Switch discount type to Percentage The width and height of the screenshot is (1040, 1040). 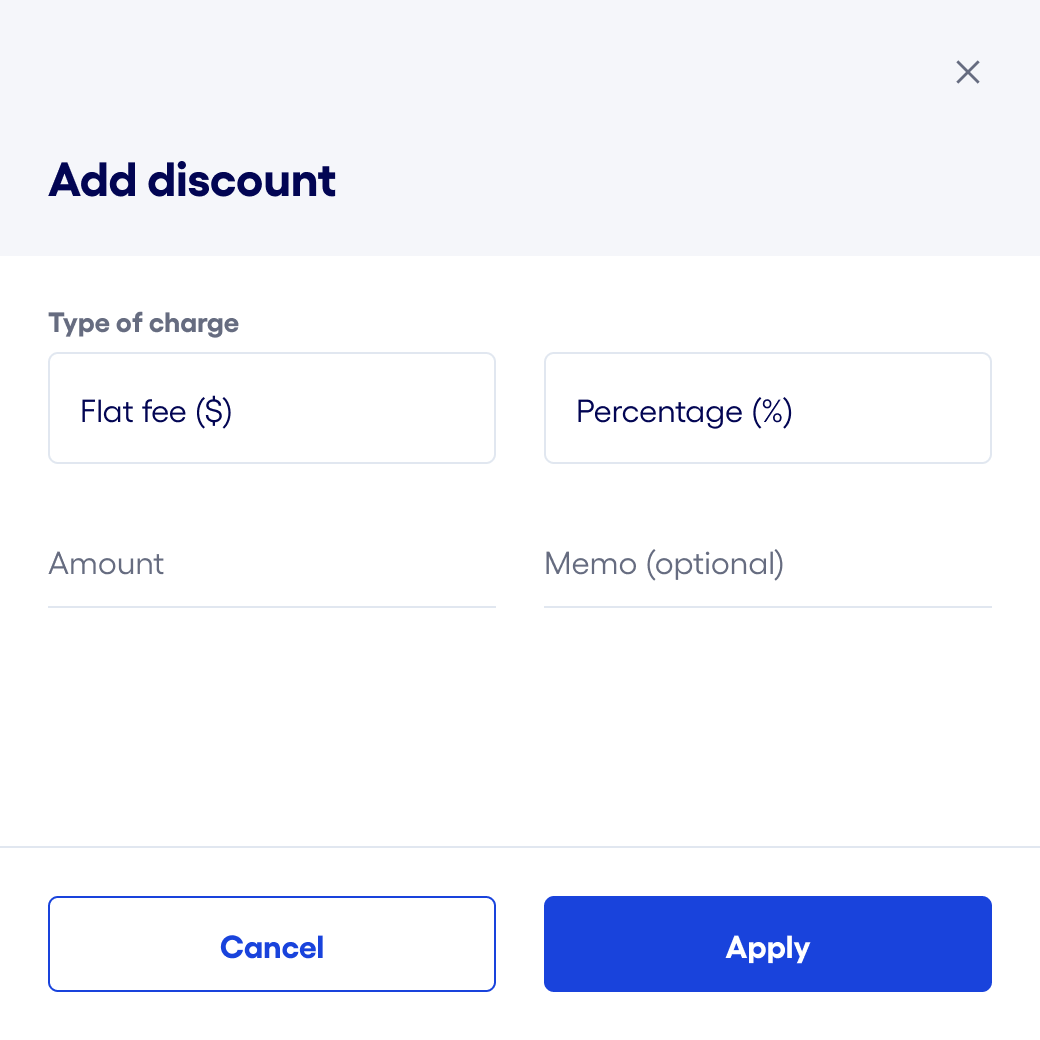click(767, 408)
